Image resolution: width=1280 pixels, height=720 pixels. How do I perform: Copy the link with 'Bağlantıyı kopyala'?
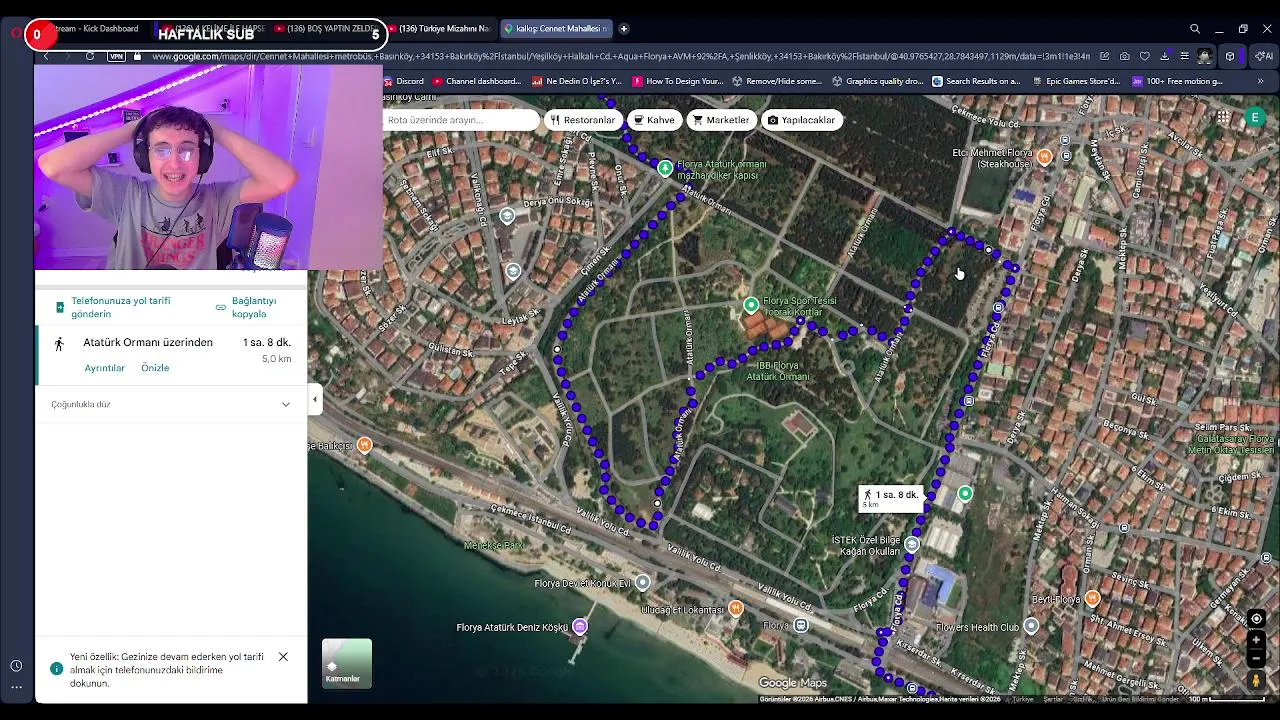[x=246, y=307]
